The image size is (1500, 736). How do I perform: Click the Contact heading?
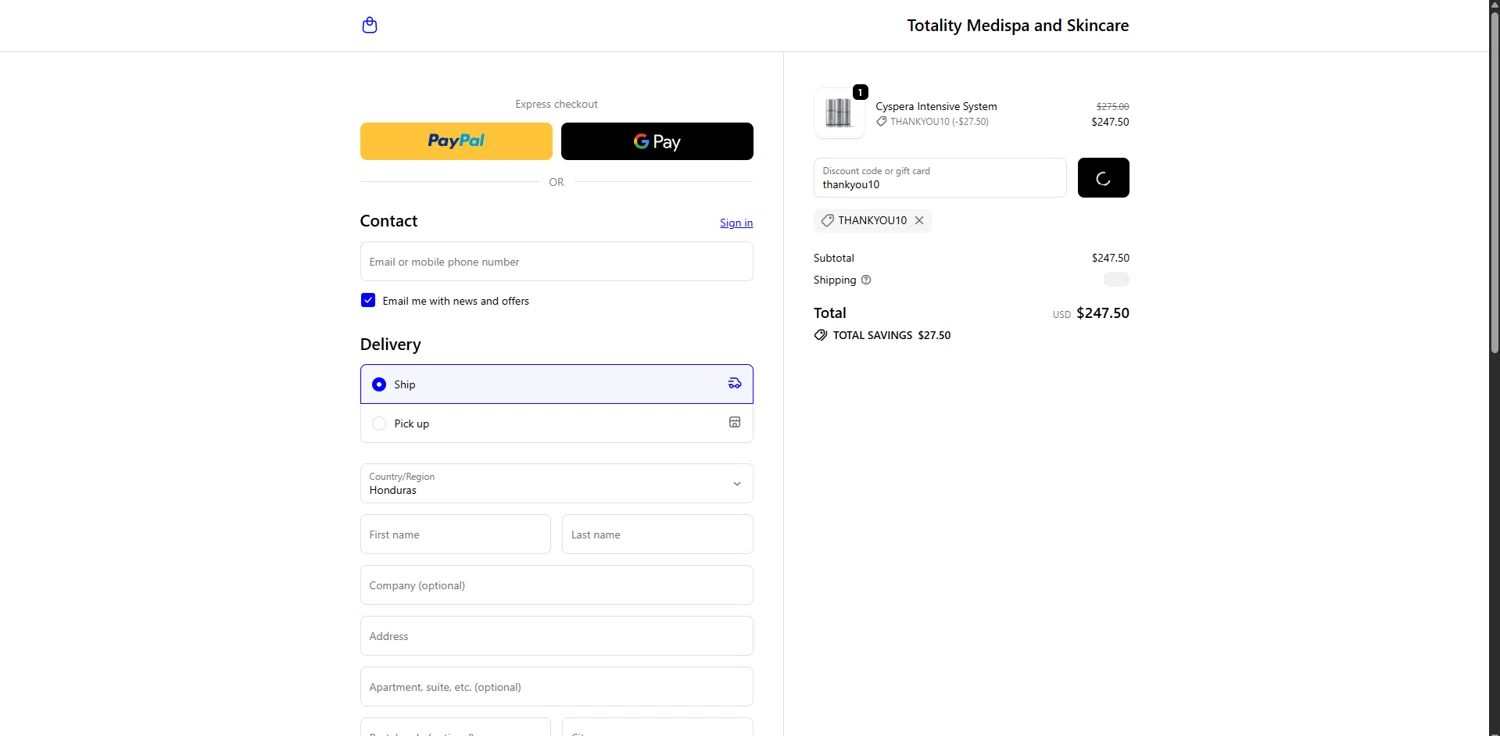[389, 221]
